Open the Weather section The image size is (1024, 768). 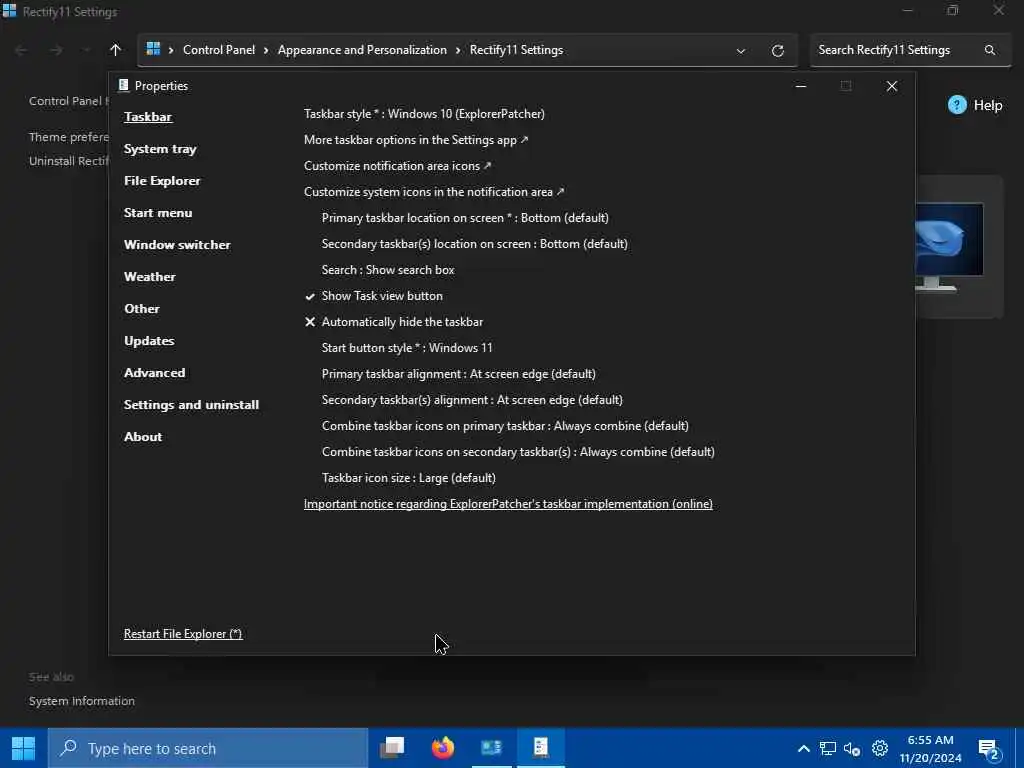tap(150, 277)
